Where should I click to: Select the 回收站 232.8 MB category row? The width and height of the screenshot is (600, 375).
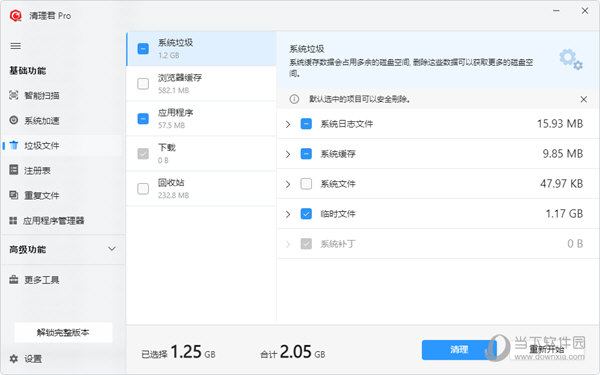pyautogui.click(x=201, y=189)
